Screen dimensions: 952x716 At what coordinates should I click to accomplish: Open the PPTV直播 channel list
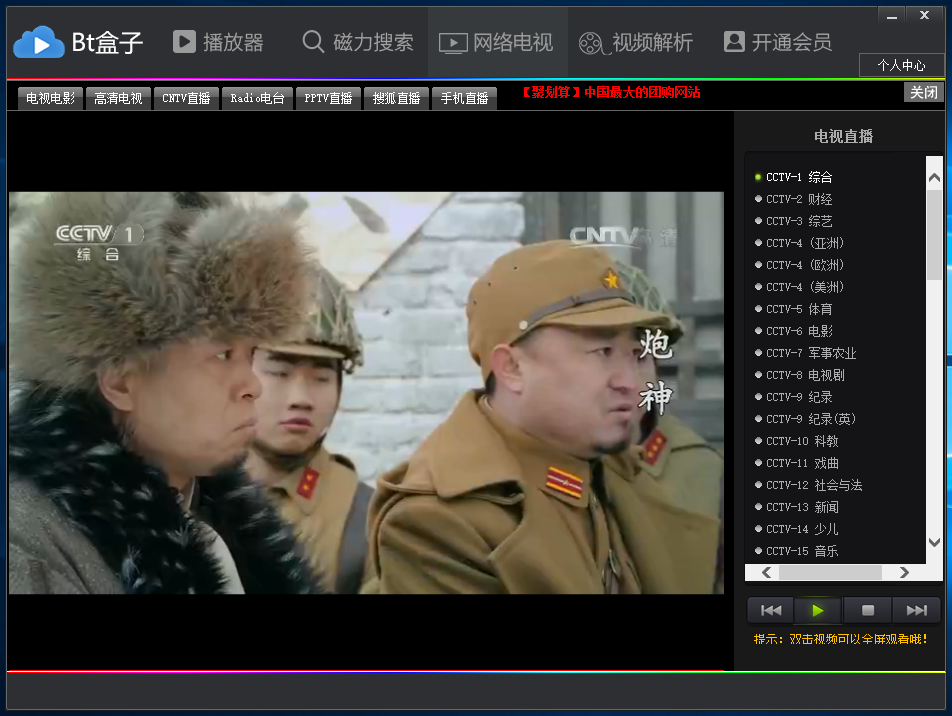click(x=328, y=98)
